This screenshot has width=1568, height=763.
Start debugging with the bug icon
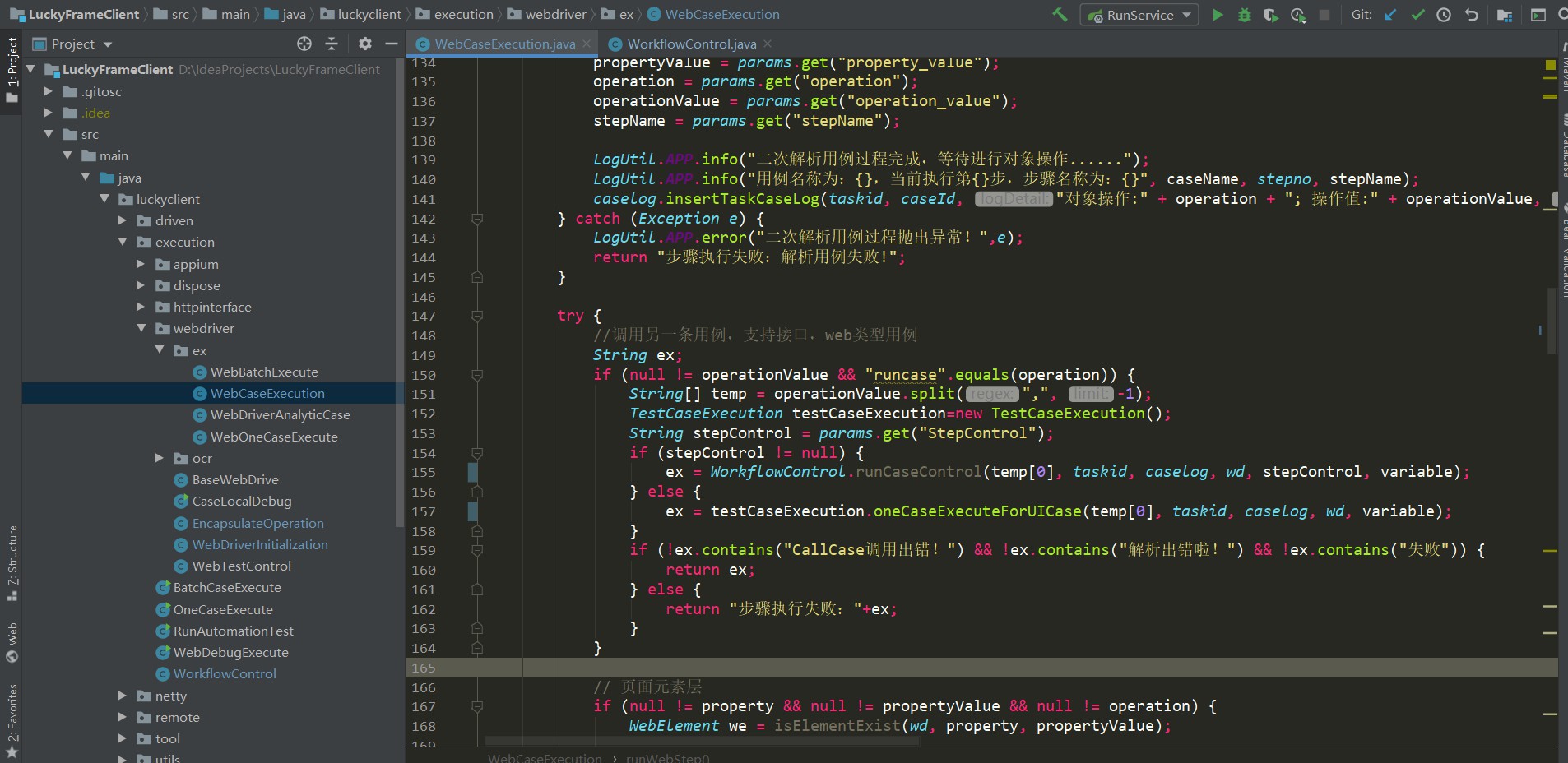click(x=1245, y=15)
